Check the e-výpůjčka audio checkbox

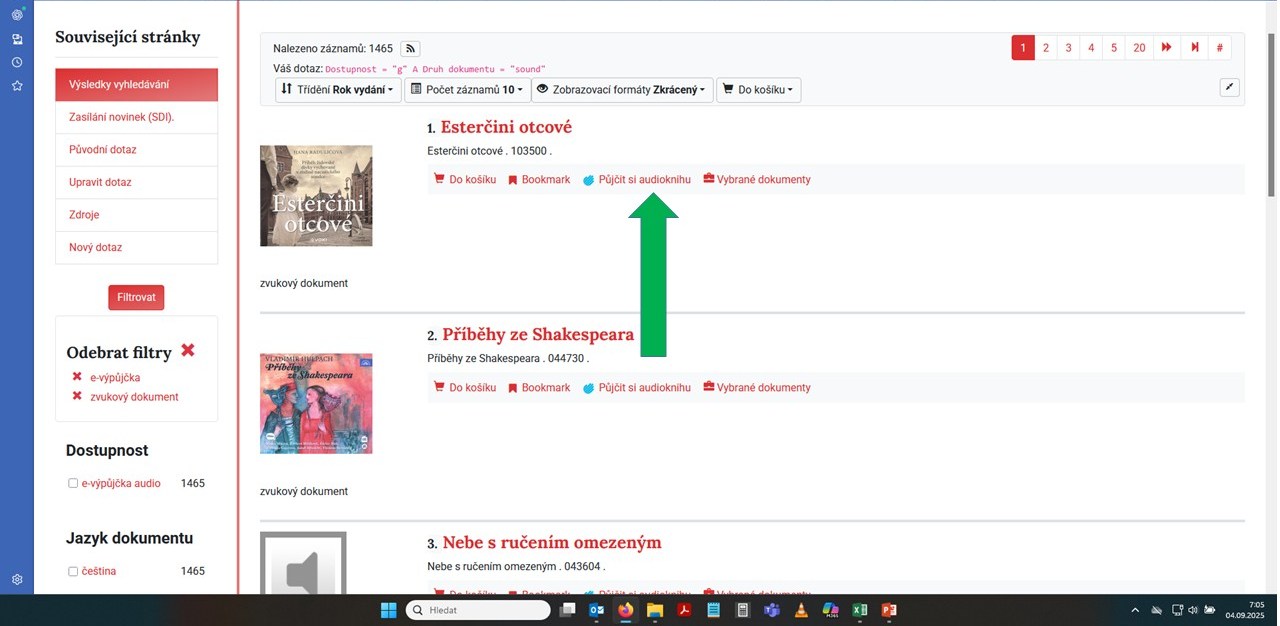(73, 483)
